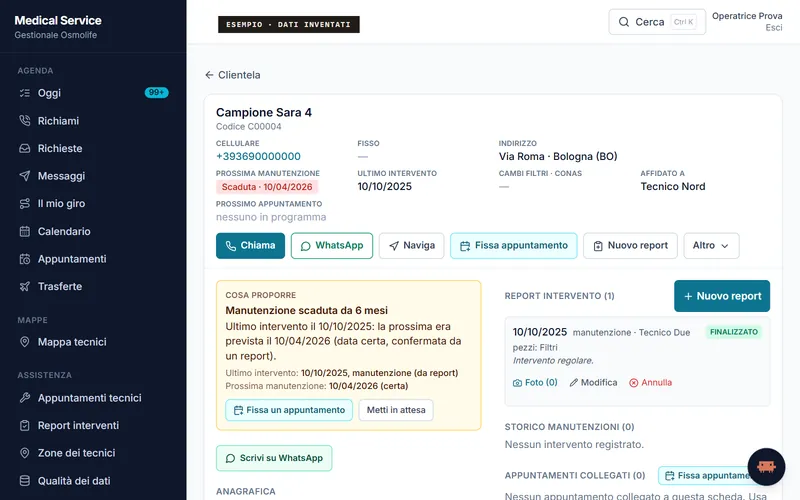Viewport: 800px width, 500px height.
Task: Click the Cerca search box
Action: pos(657,22)
